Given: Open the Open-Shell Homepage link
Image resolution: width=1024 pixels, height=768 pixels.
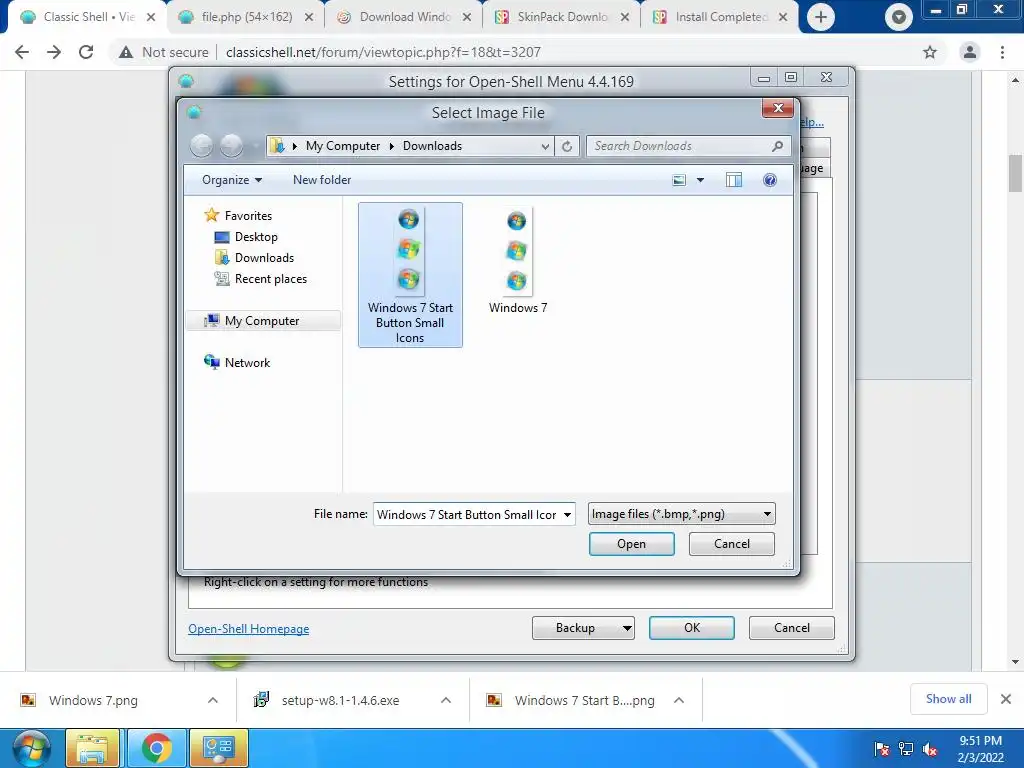Looking at the screenshot, I should pos(249,629).
